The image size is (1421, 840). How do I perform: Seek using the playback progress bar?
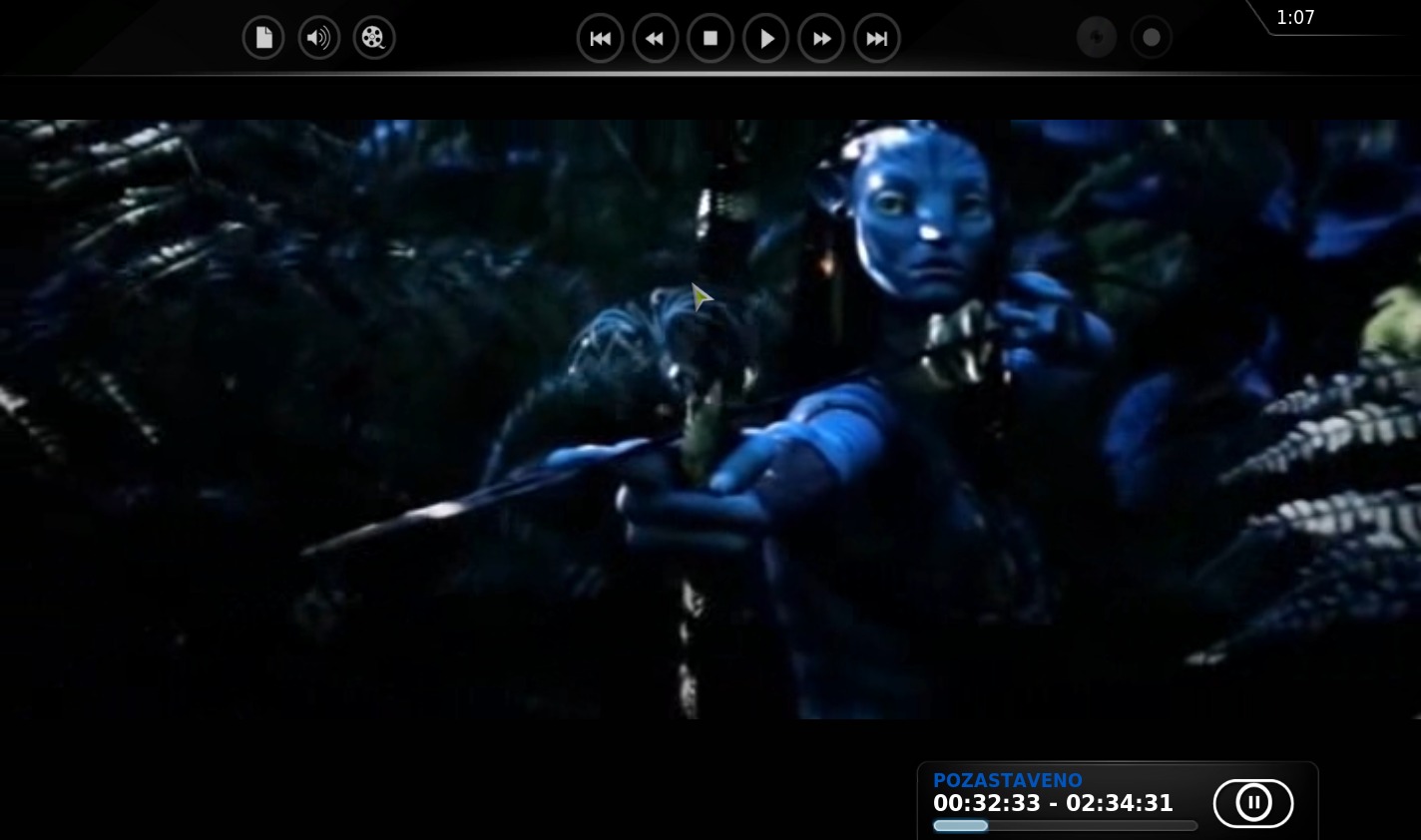coord(1065,826)
